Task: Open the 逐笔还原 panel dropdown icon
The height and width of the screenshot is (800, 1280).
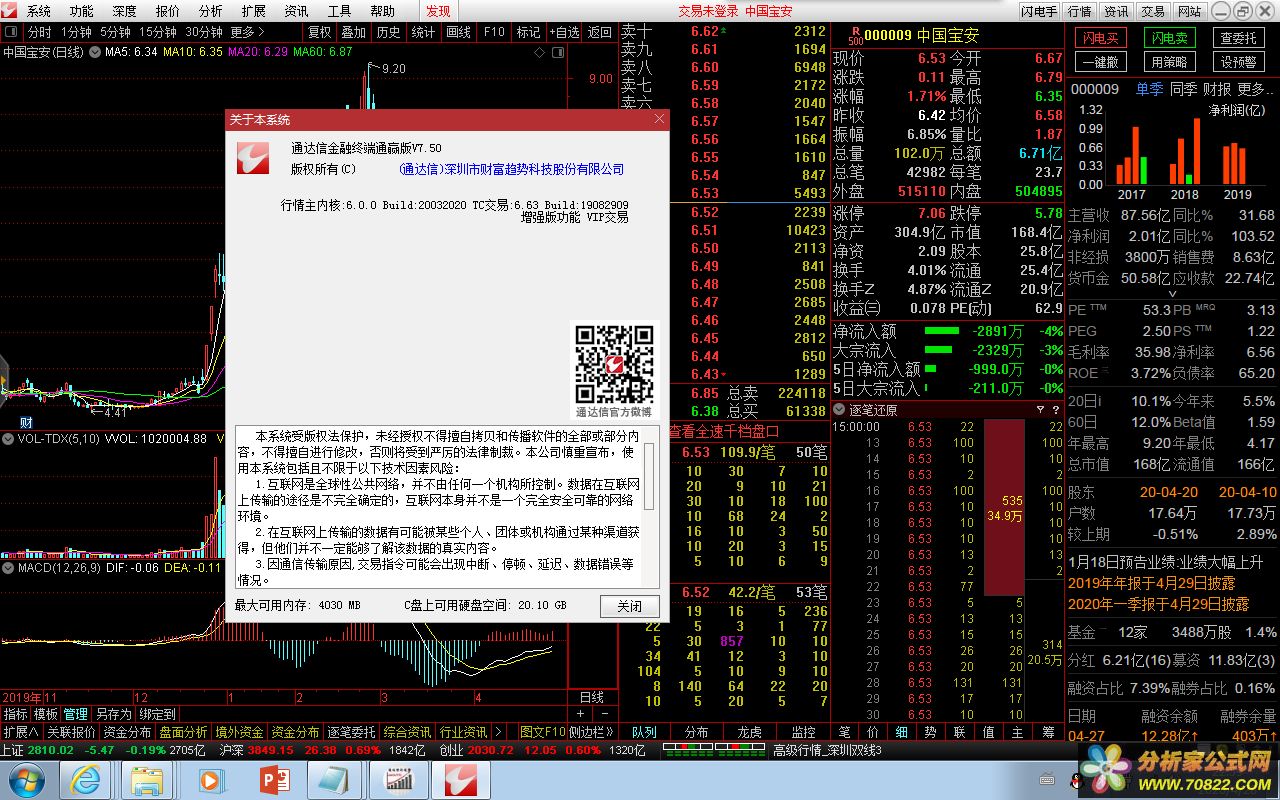Action: (x=839, y=410)
